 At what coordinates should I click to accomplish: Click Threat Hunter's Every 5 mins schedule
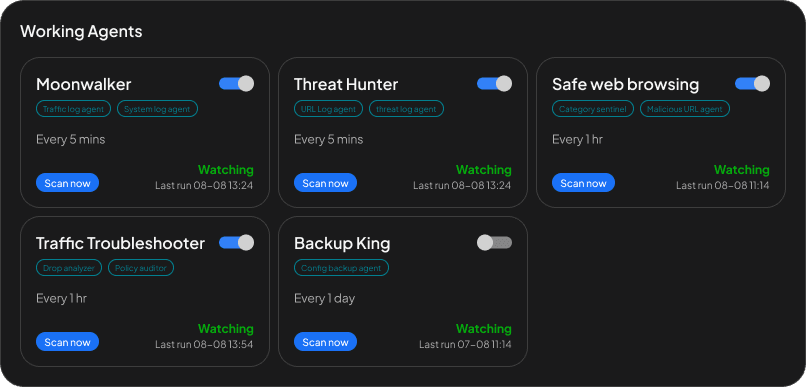(329, 139)
